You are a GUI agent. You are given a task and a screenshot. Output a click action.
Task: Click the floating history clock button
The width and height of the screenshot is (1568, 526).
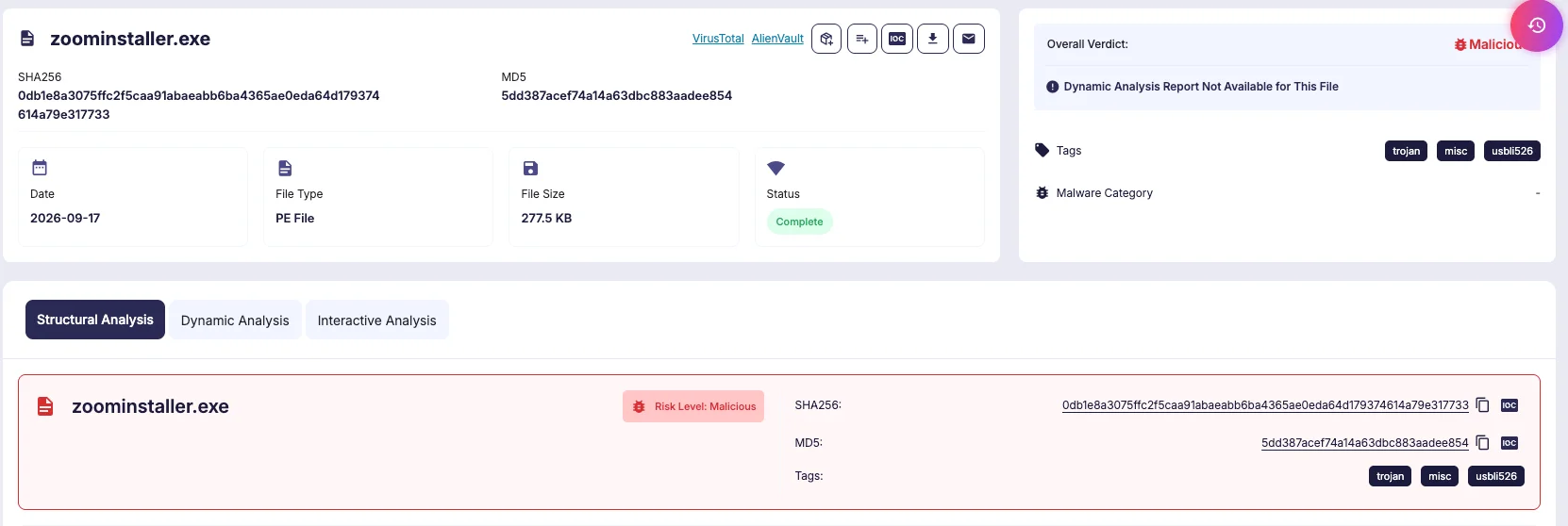[x=1536, y=25]
